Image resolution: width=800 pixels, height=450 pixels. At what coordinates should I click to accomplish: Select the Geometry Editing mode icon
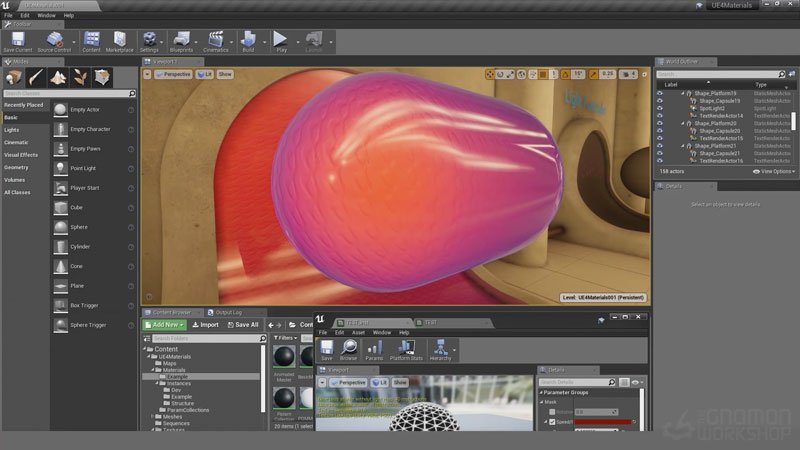[103, 78]
